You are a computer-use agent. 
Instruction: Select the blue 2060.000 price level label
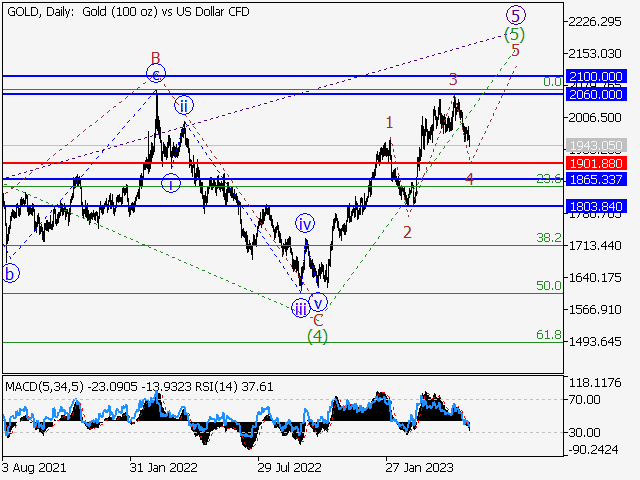(x=596, y=95)
